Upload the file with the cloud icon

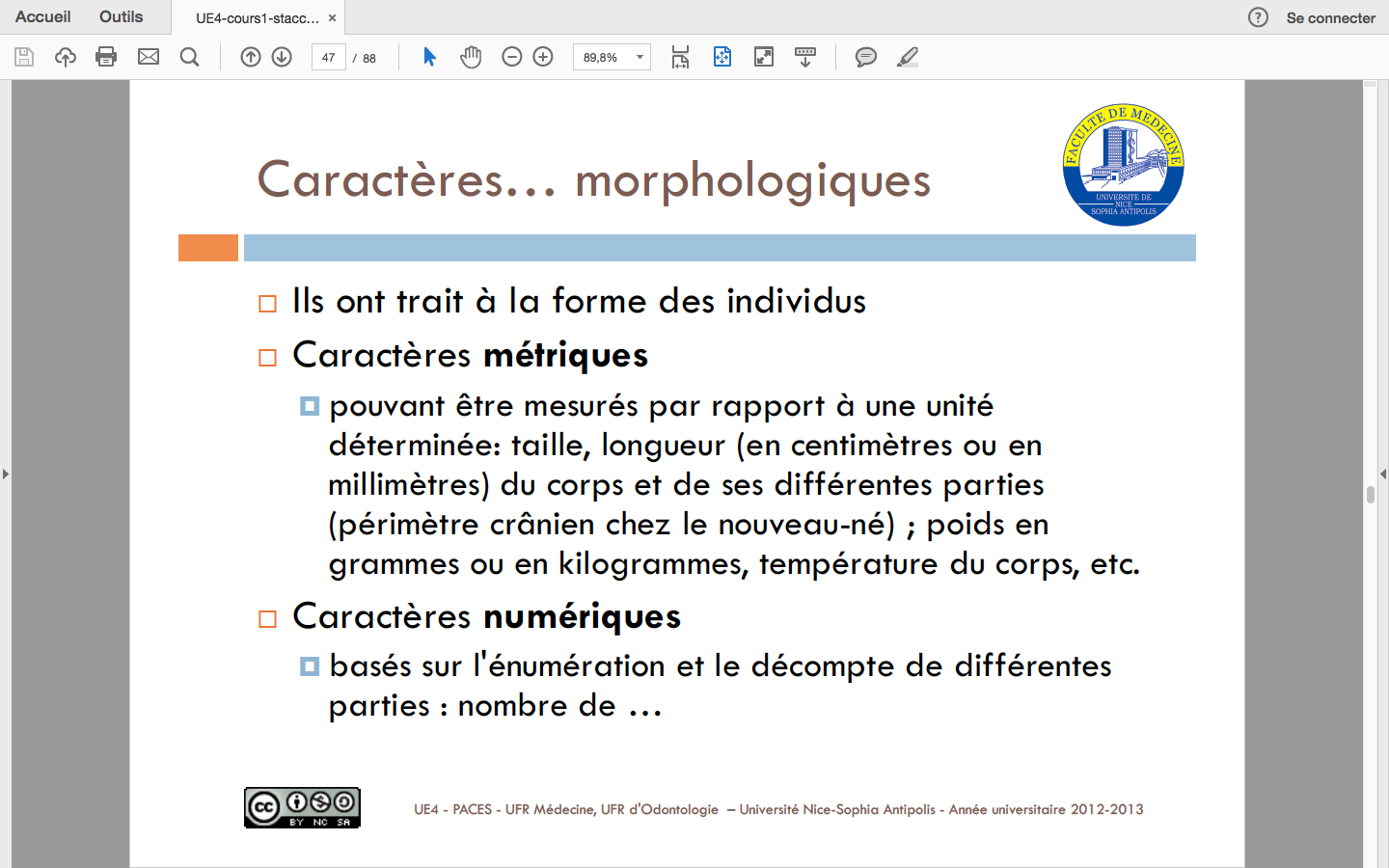[x=66, y=57]
